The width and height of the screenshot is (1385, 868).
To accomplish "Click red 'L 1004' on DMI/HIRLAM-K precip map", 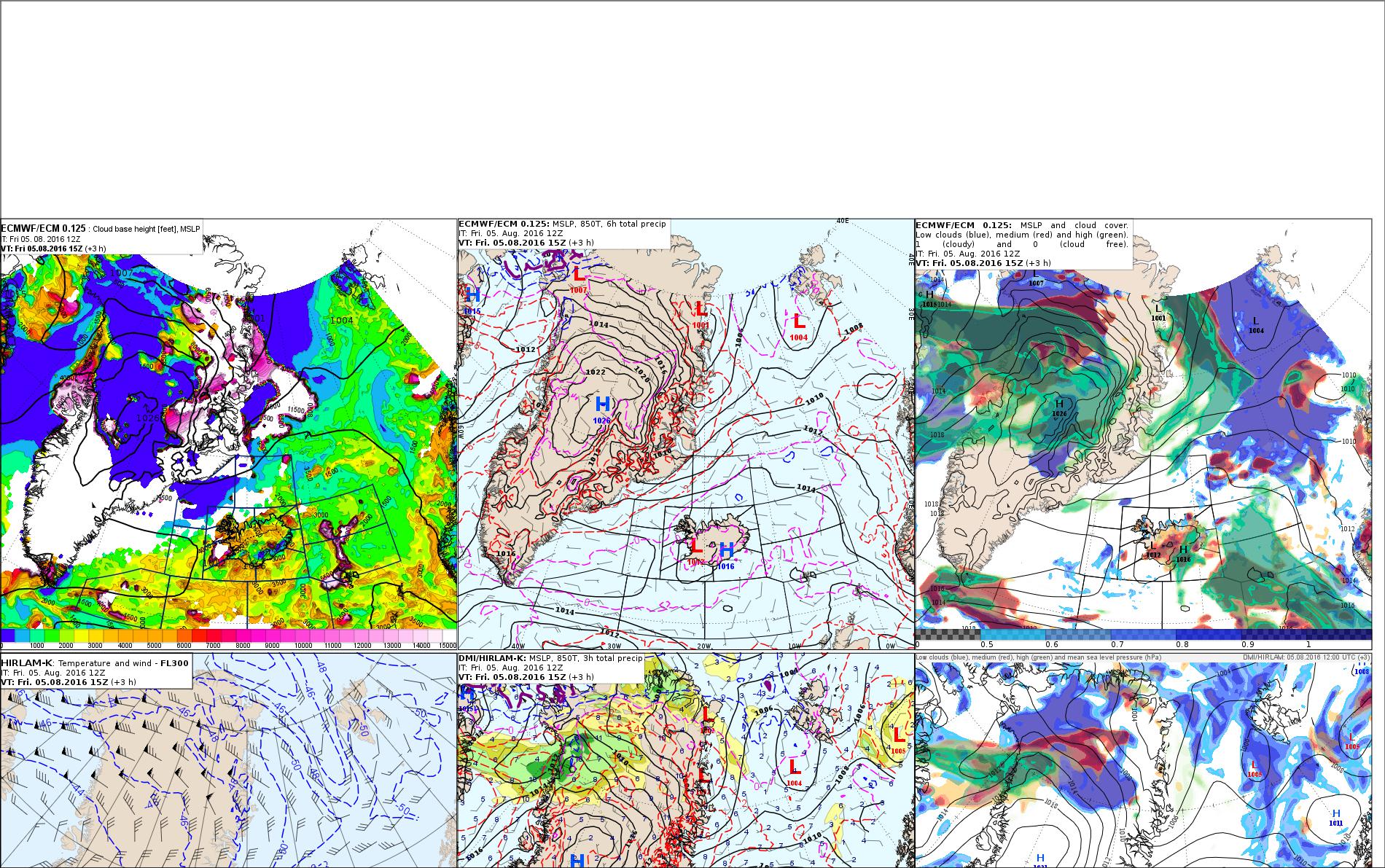I will click(x=795, y=773).
